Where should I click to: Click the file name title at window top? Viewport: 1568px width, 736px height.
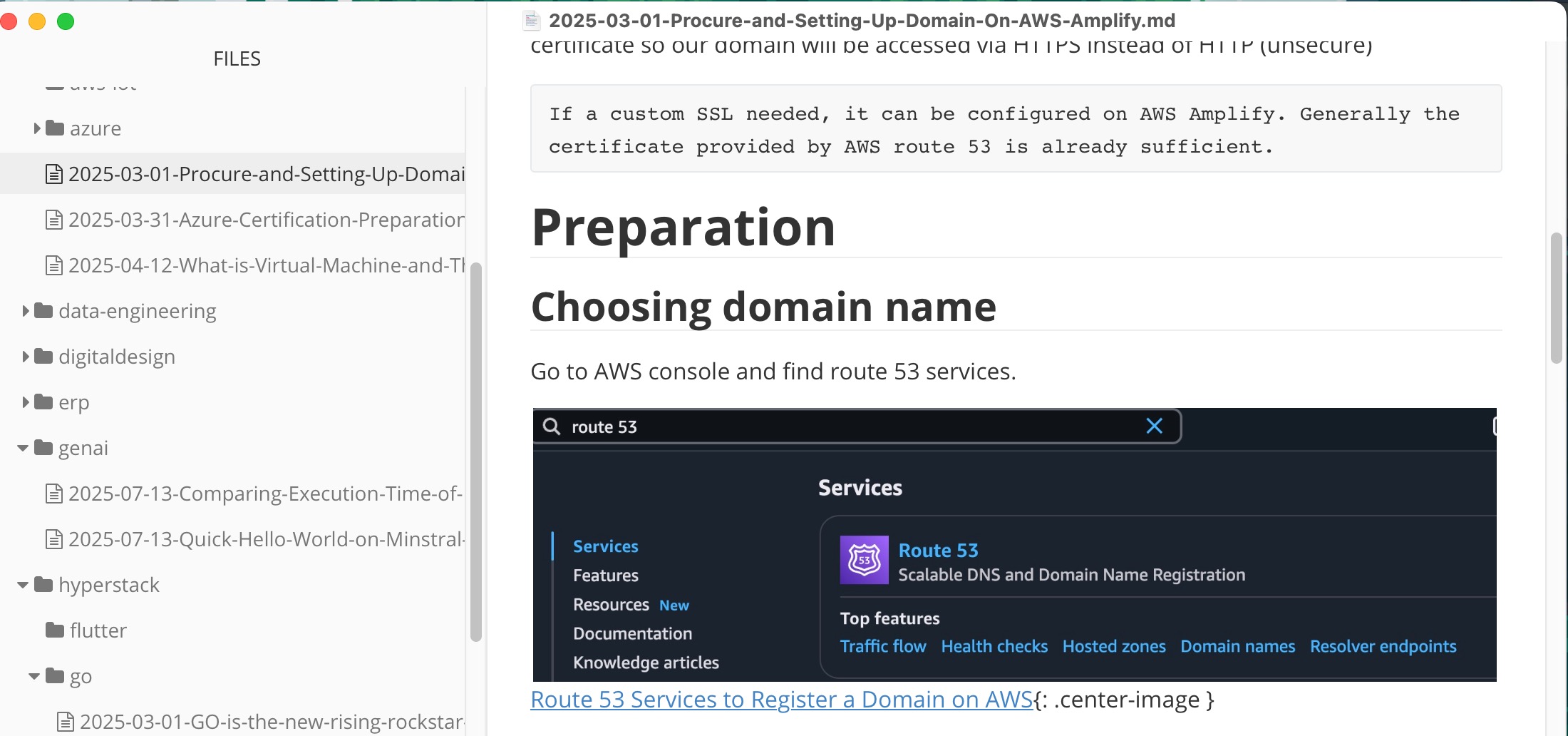click(862, 21)
